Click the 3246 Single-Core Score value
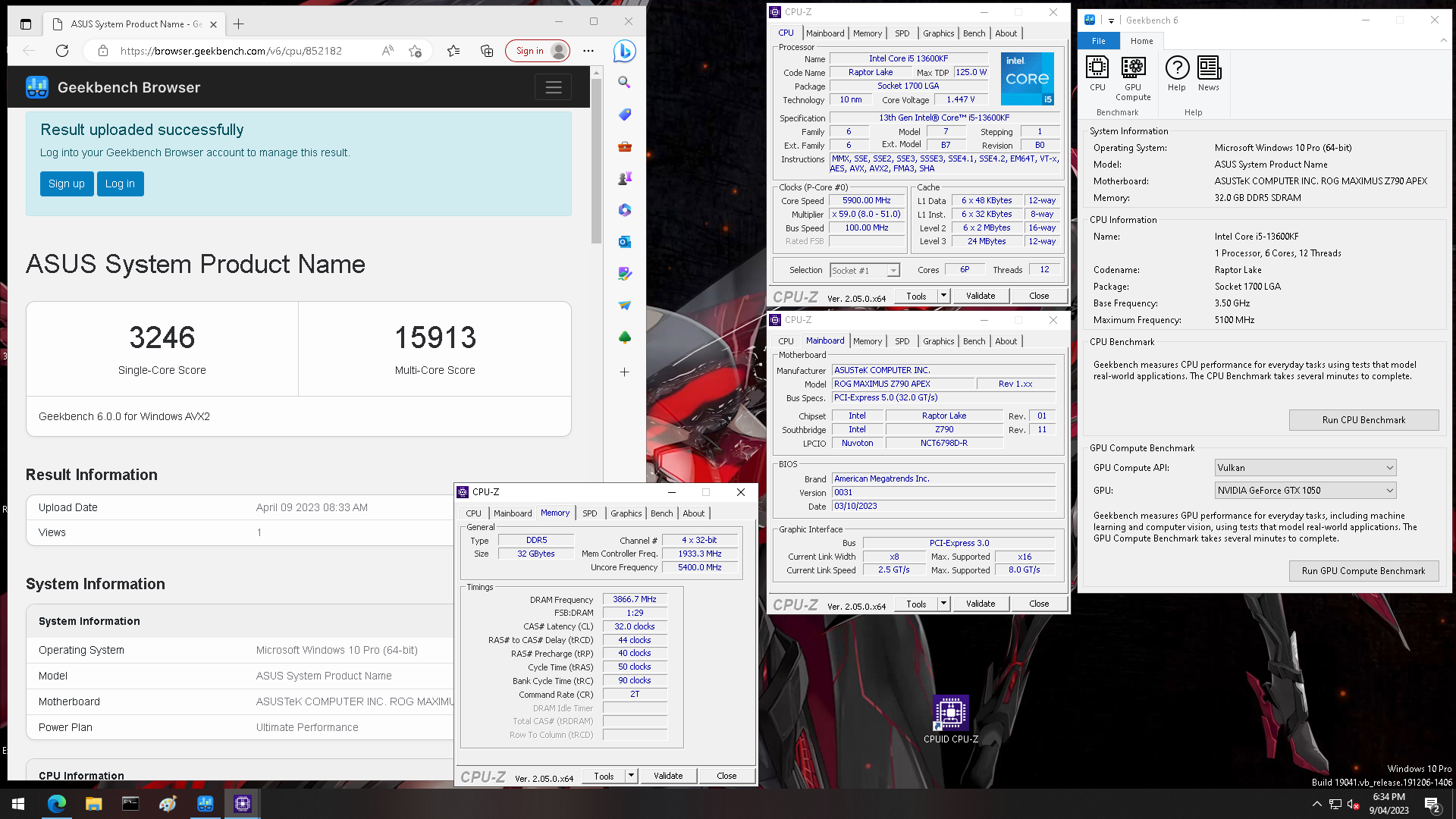This screenshot has width=1456, height=819. [x=162, y=337]
